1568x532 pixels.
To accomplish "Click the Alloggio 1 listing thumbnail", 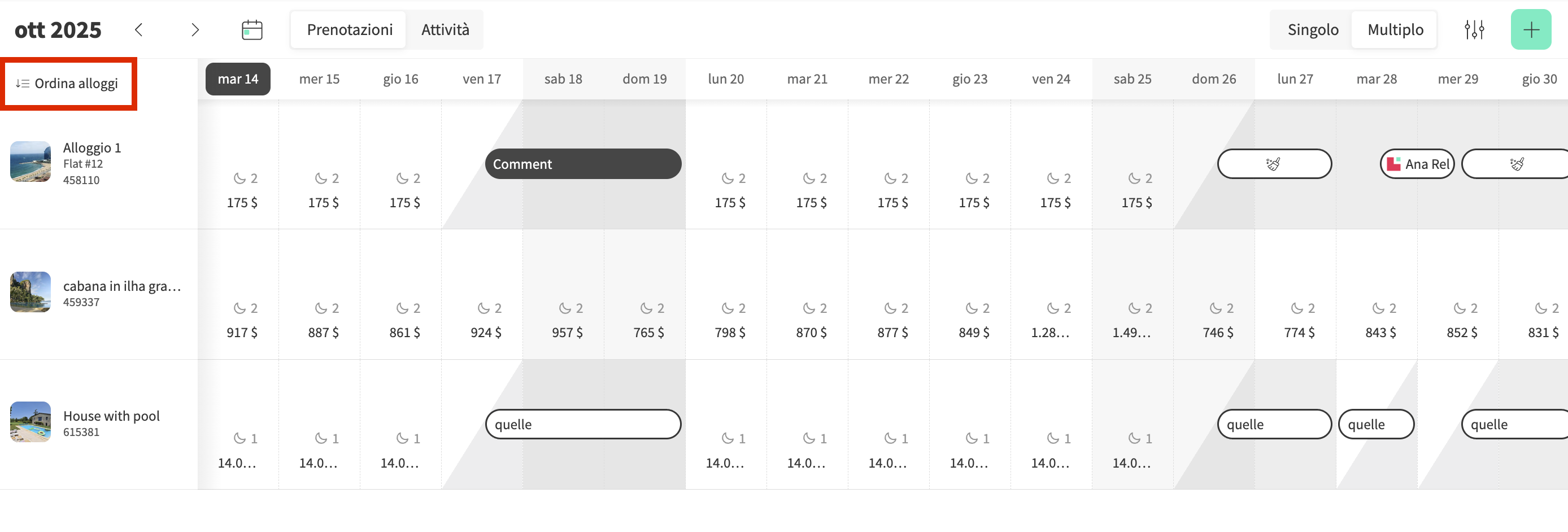I will (31, 162).
